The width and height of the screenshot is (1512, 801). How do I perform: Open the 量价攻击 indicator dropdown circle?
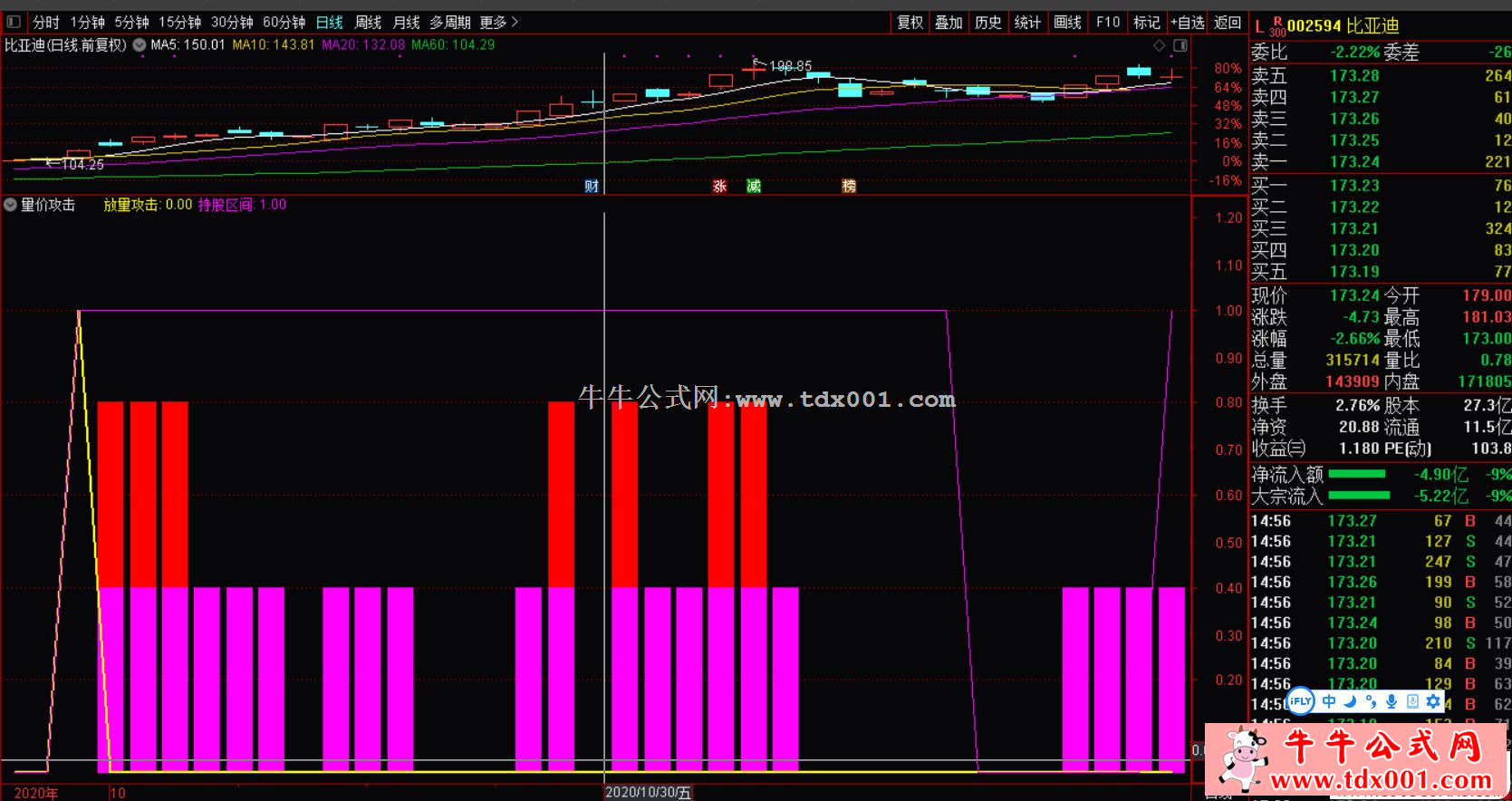(10, 205)
